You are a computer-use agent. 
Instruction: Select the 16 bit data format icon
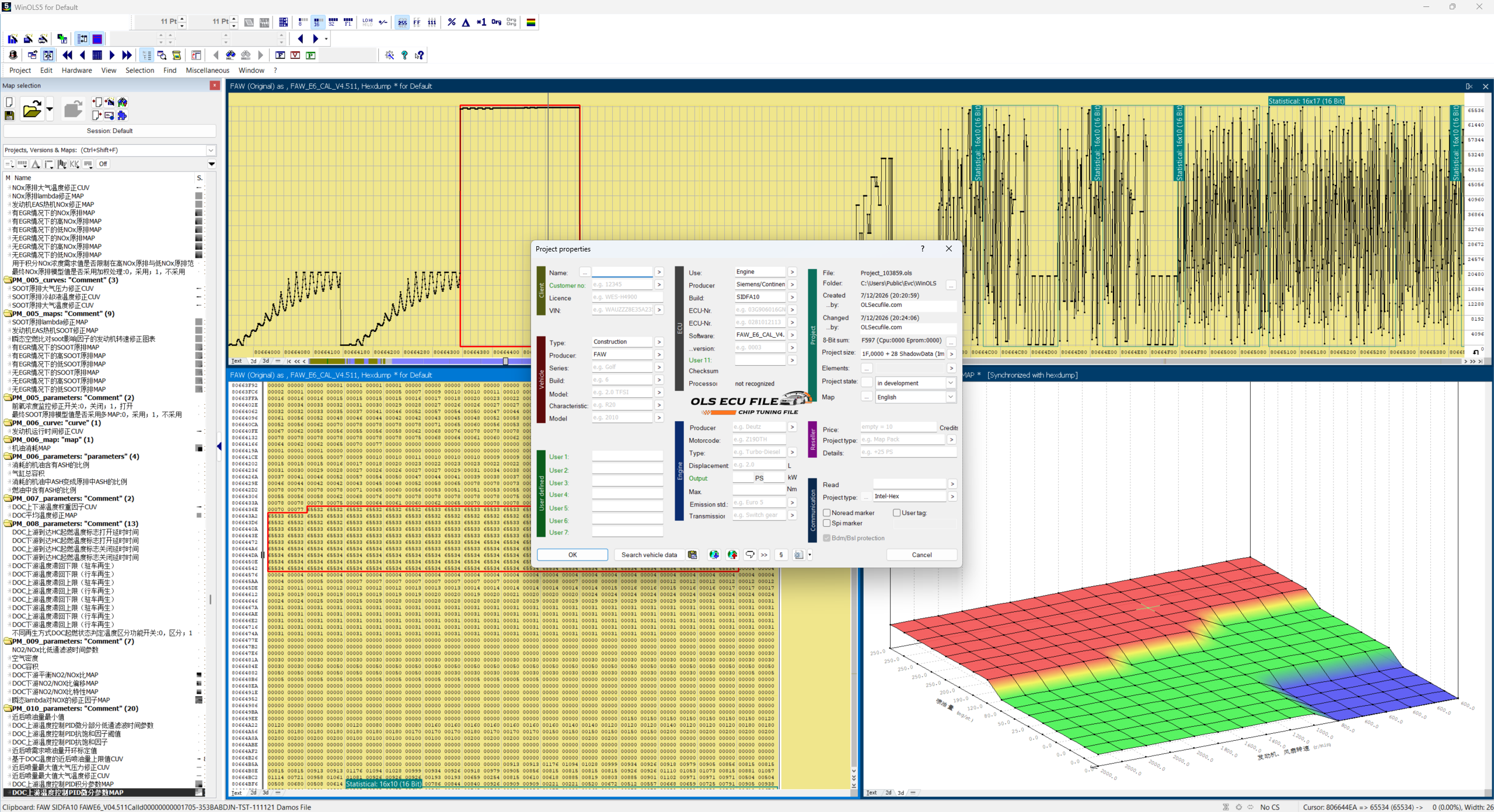click(x=317, y=22)
